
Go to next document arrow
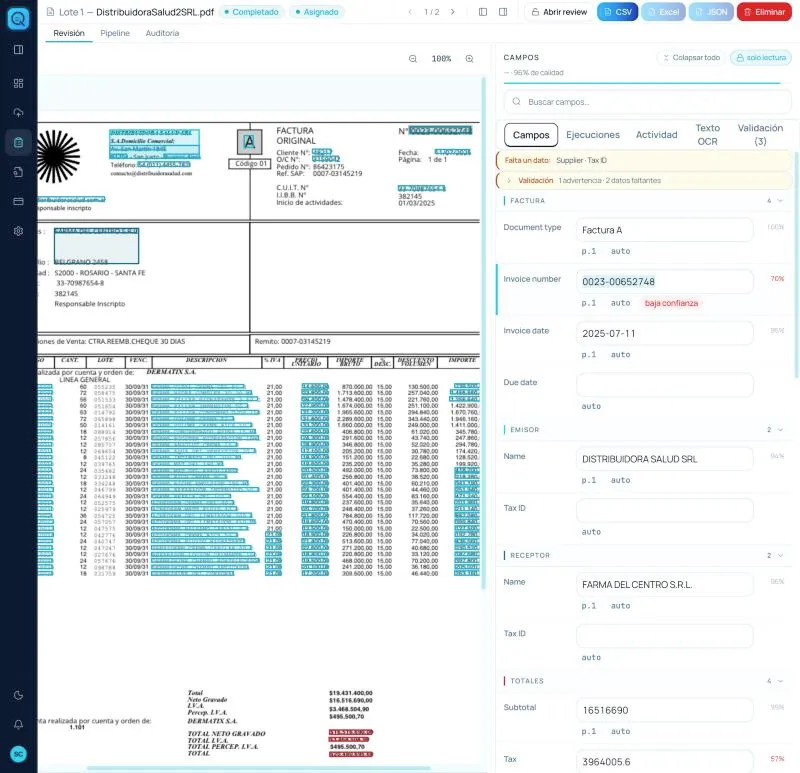(453, 12)
